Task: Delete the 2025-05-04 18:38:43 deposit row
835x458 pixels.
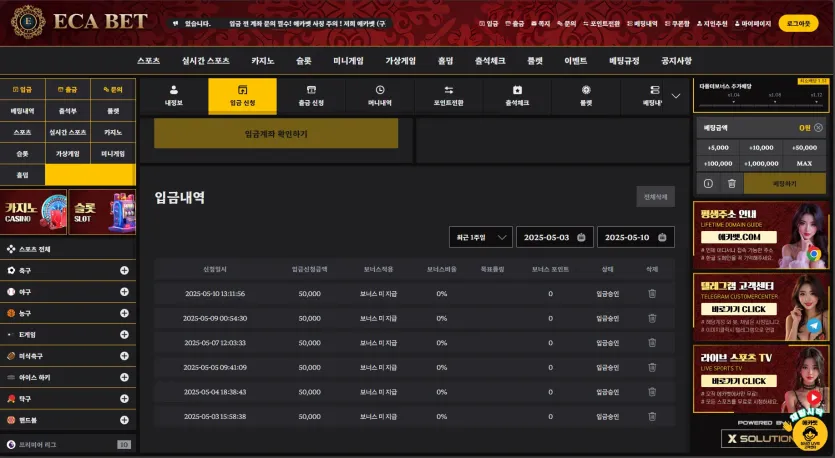Action: pos(652,391)
